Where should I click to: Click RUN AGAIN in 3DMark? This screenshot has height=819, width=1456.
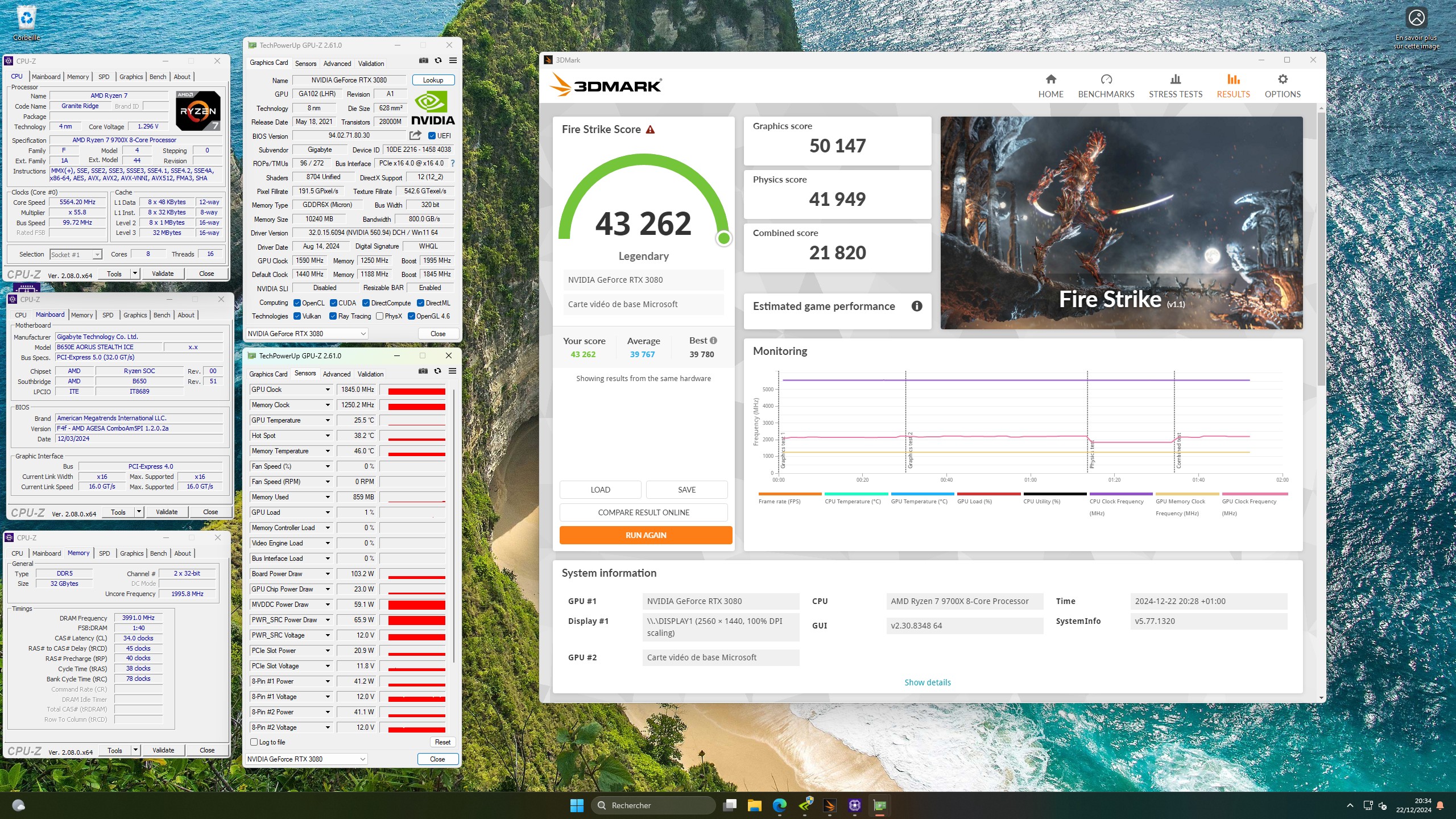point(646,535)
